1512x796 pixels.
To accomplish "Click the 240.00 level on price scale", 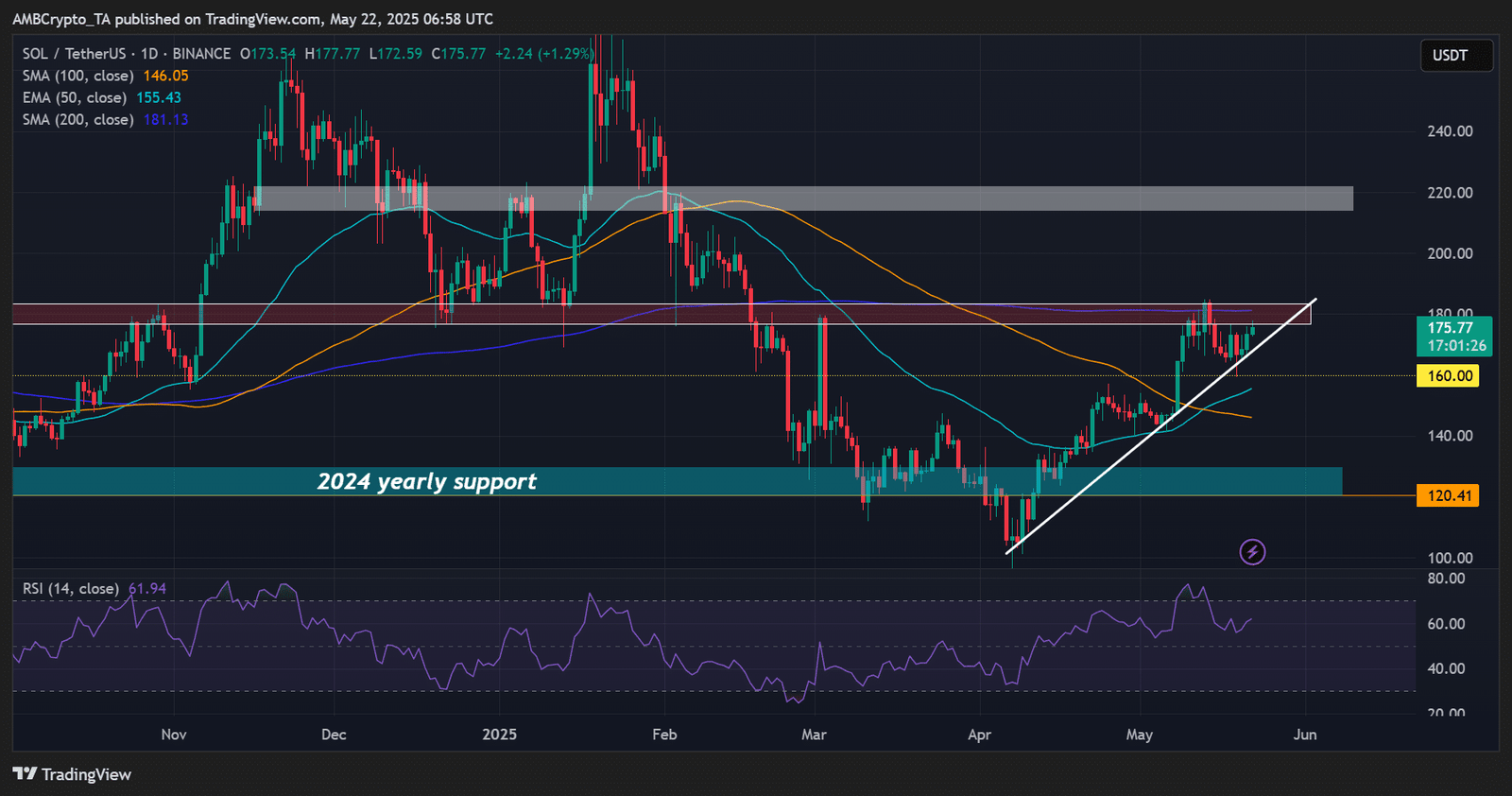I will point(1451,131).
